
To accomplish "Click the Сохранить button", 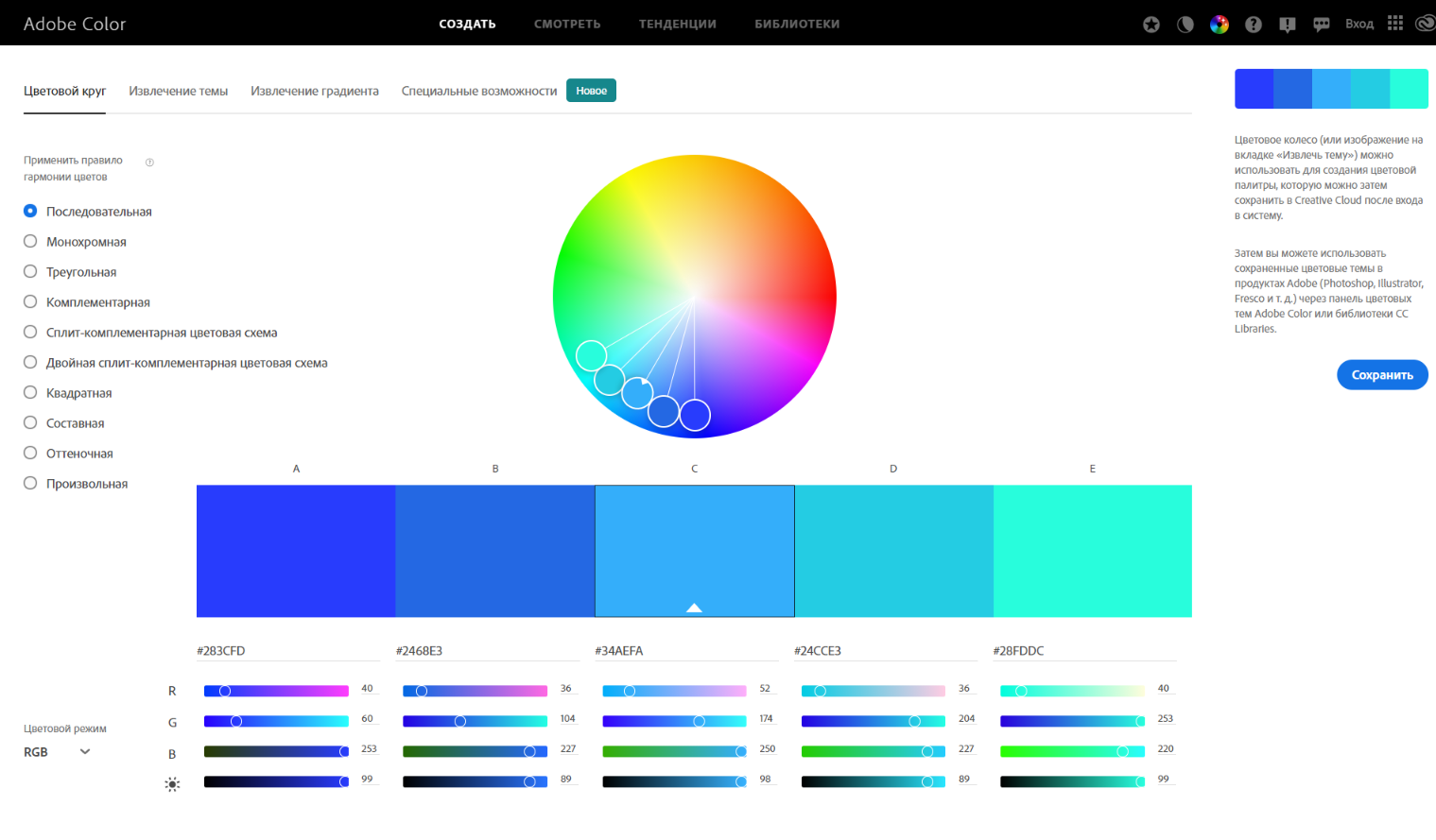I will coord(1382,375).
